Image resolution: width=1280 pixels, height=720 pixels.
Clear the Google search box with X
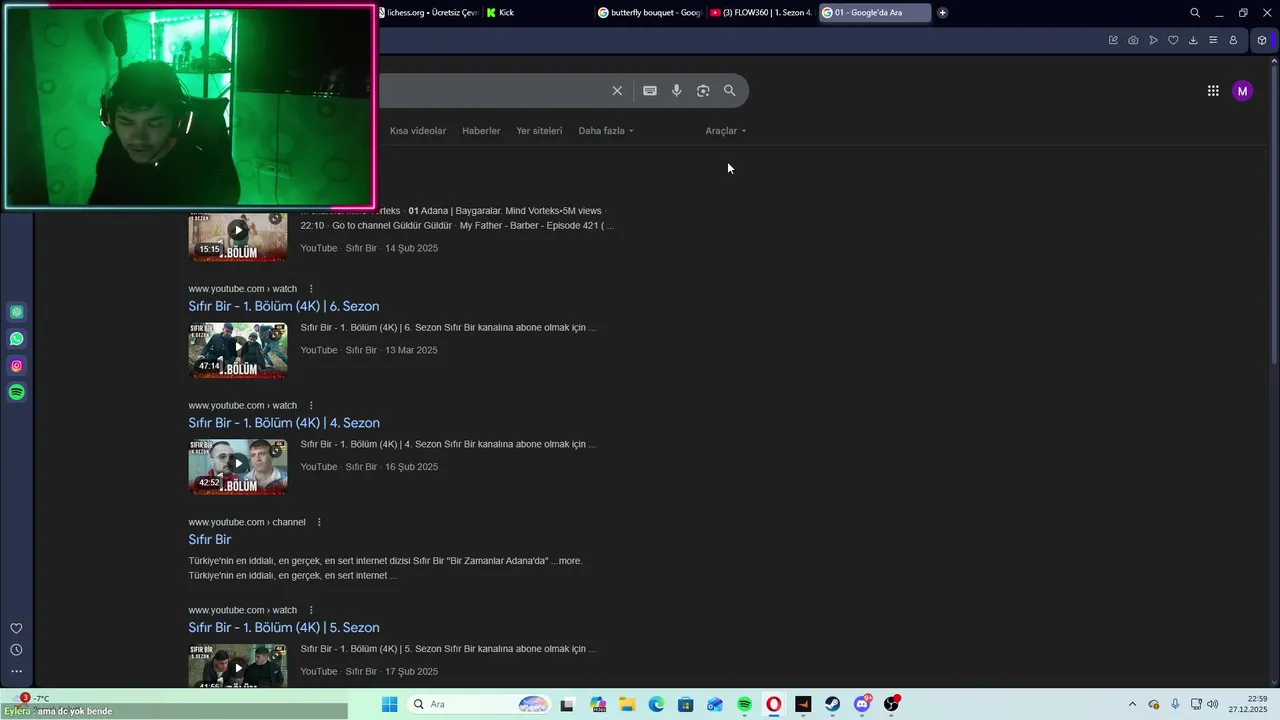(x=617, y=91)
